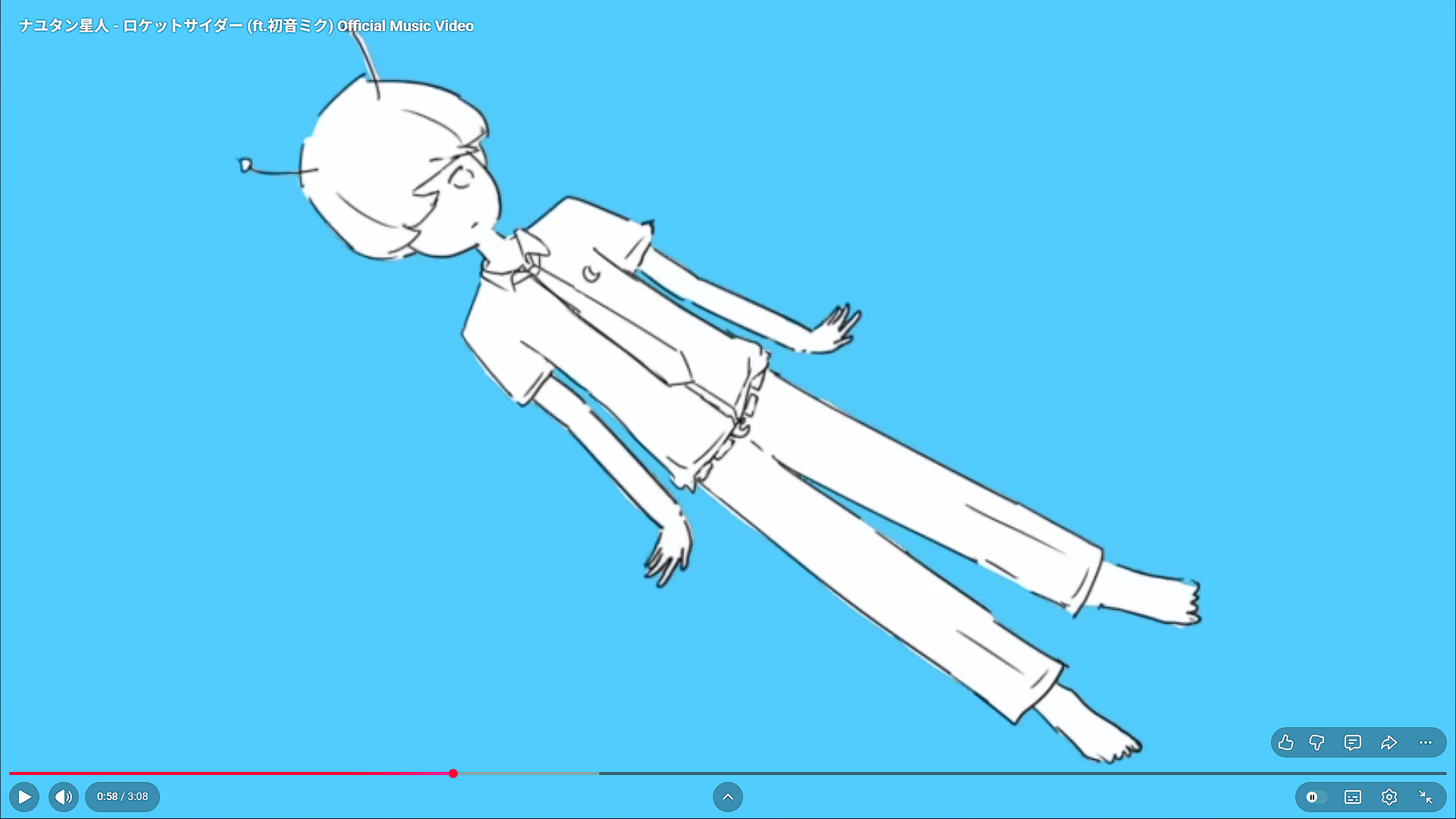Click the red progress bar scrubber
This screenshot has height=819, width=1456.
(x=453, y=773)
